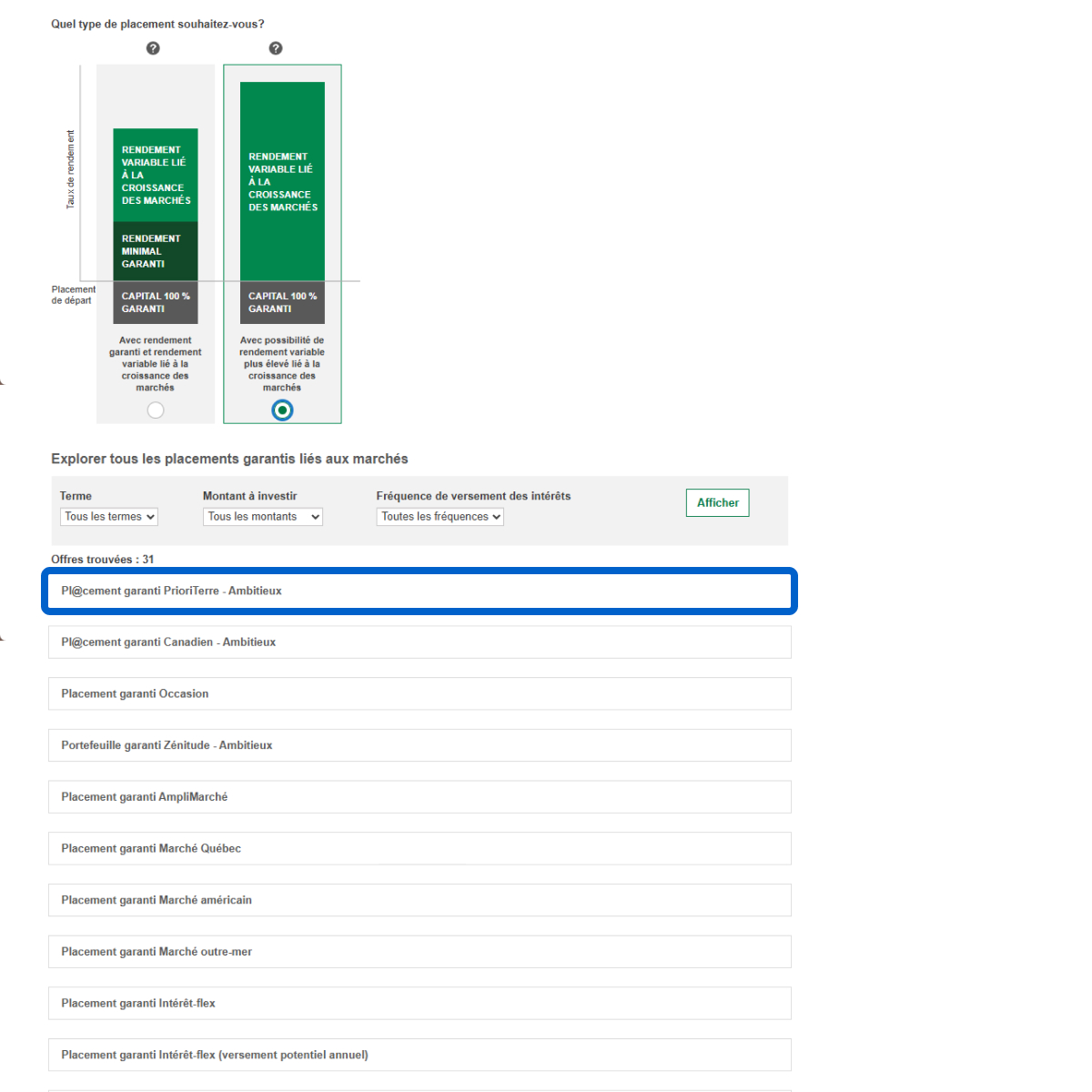Expand Intérêt-flex (versement potentiel annuel) offer
This screenshot has height=1092, width=1092.
419,1056
